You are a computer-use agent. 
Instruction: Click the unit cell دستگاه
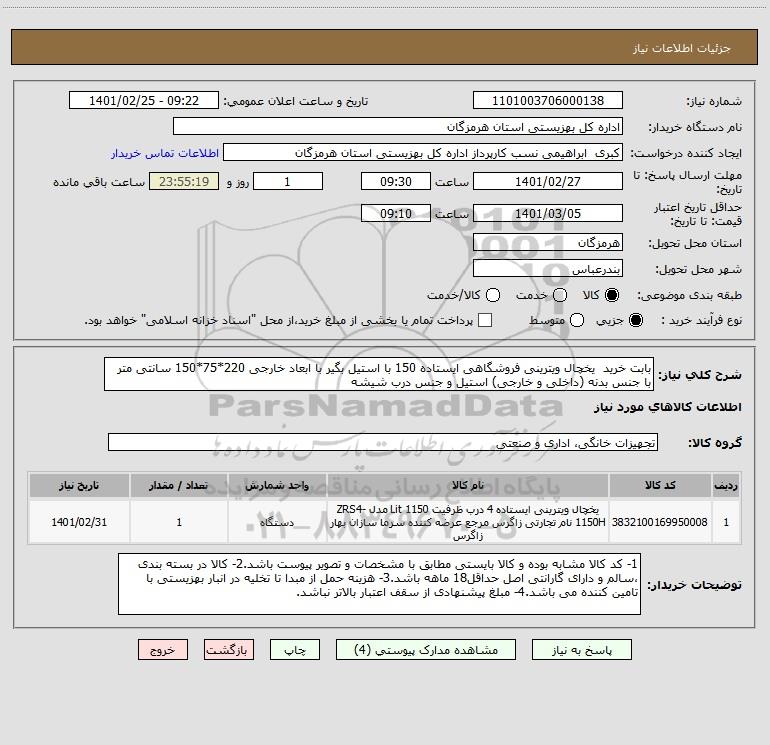point(277,522)
